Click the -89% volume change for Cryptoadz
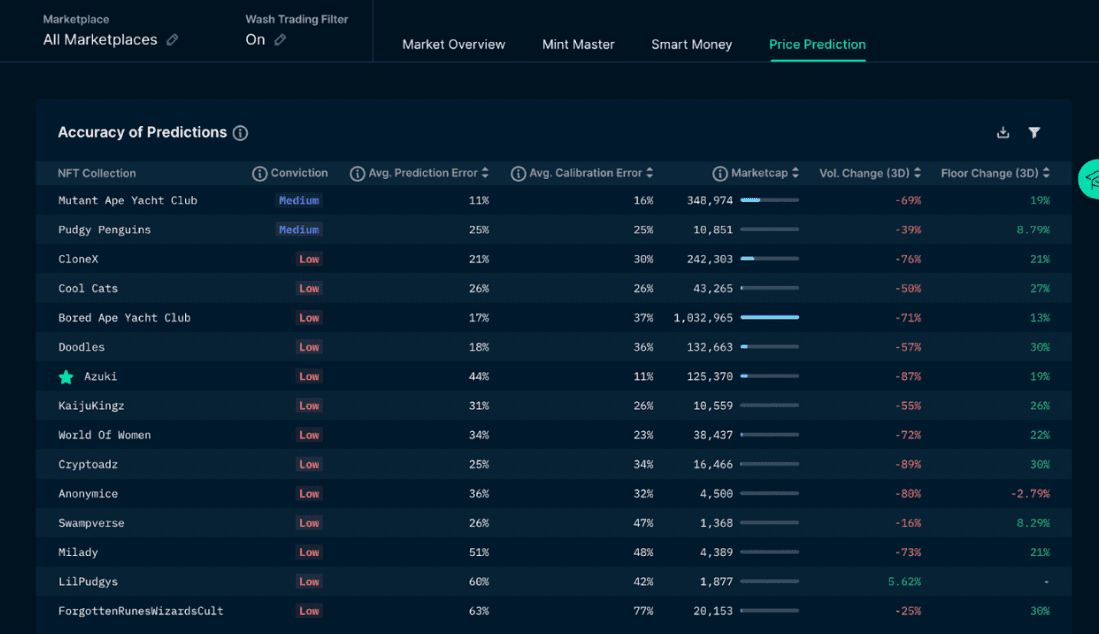 click(908, 464)
